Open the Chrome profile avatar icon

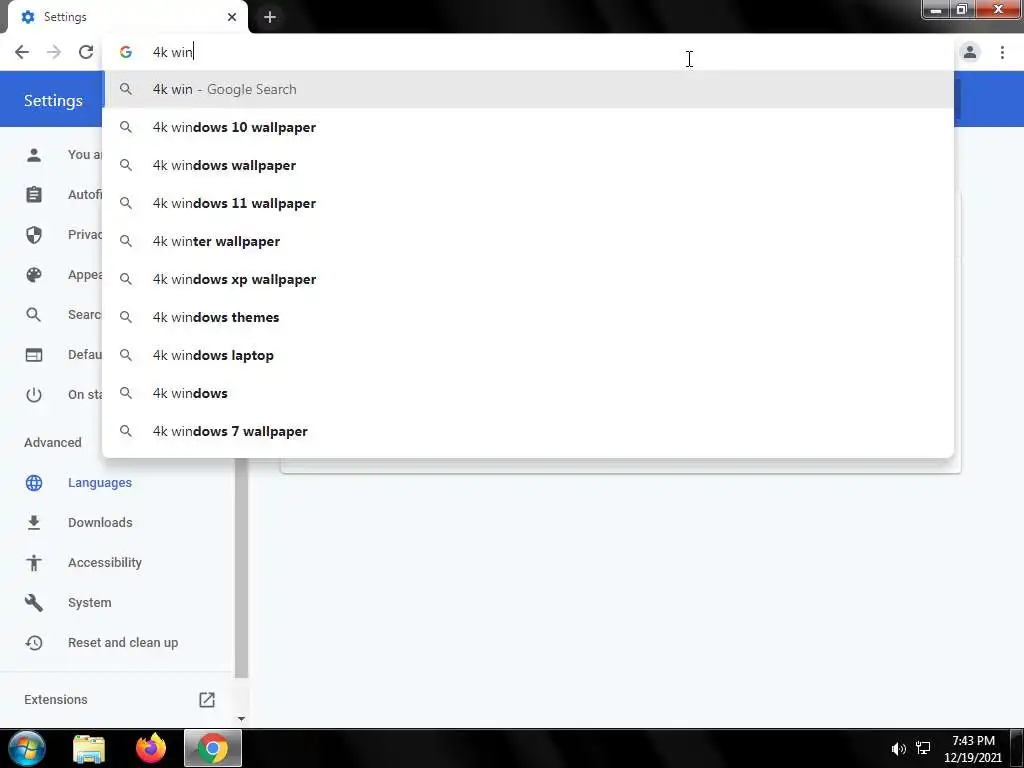tap(970, 52)
